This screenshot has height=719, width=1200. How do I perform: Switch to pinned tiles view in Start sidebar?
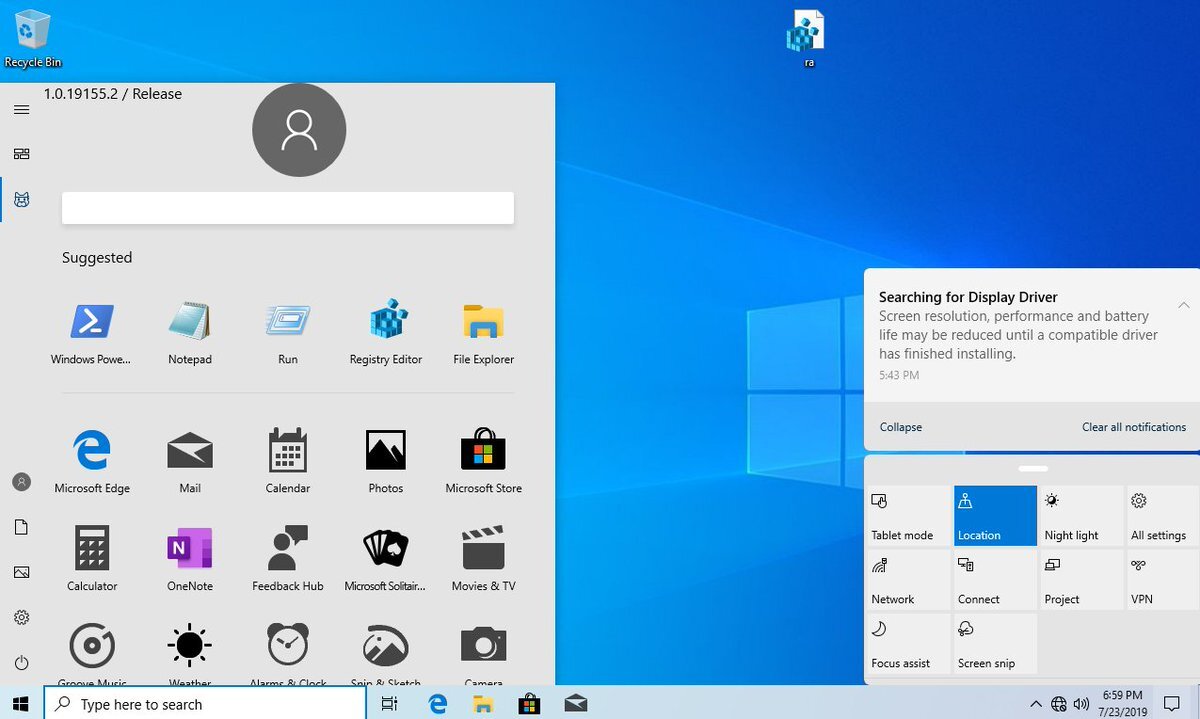[21, 154]
